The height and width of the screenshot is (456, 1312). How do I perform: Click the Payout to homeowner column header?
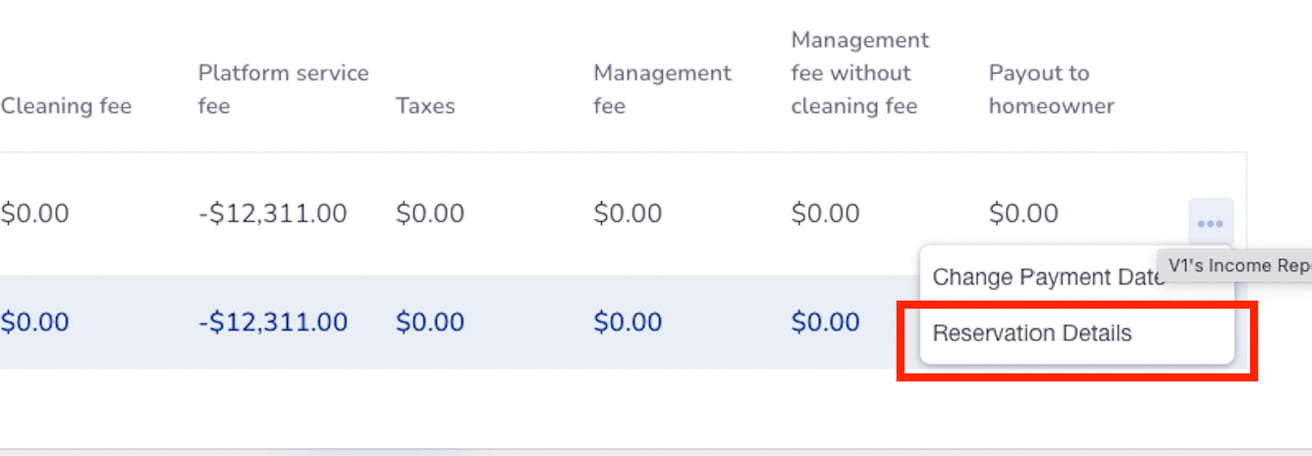click(x=1051, y=89)
